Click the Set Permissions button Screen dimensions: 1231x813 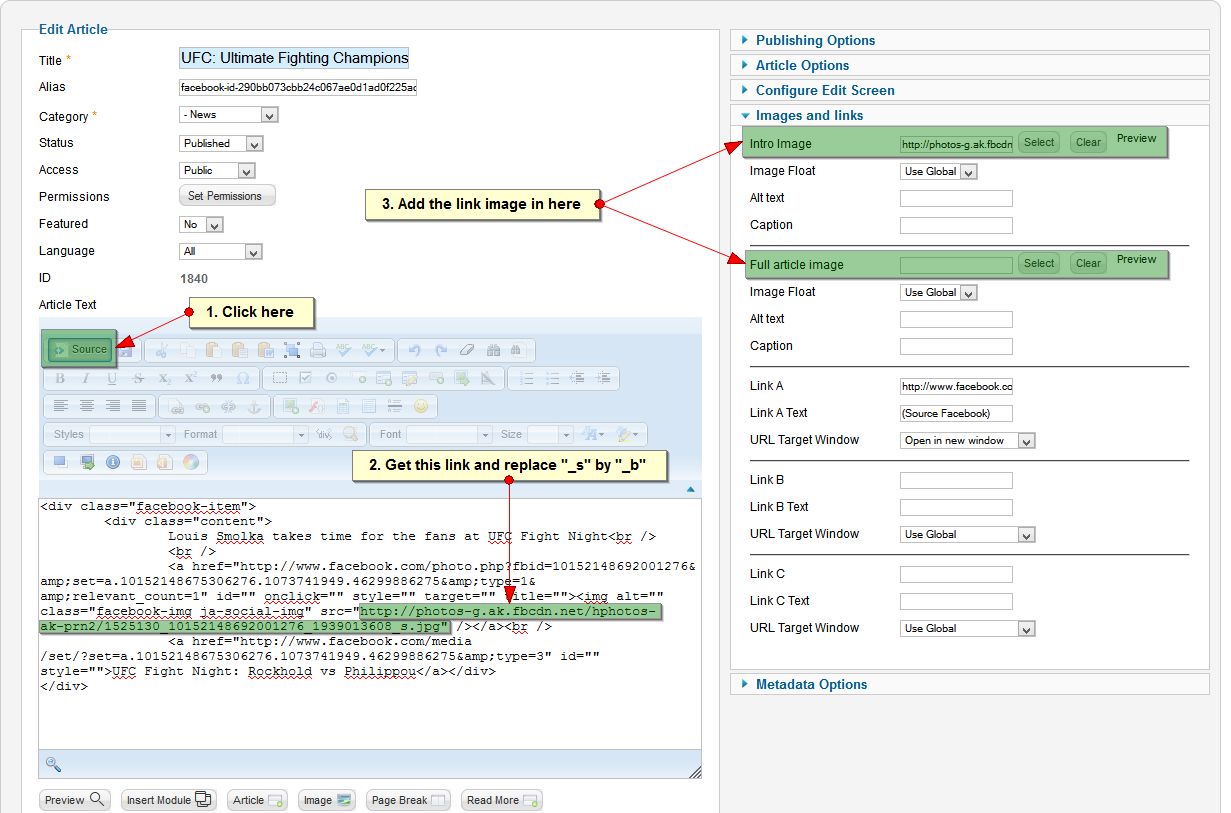226,196
